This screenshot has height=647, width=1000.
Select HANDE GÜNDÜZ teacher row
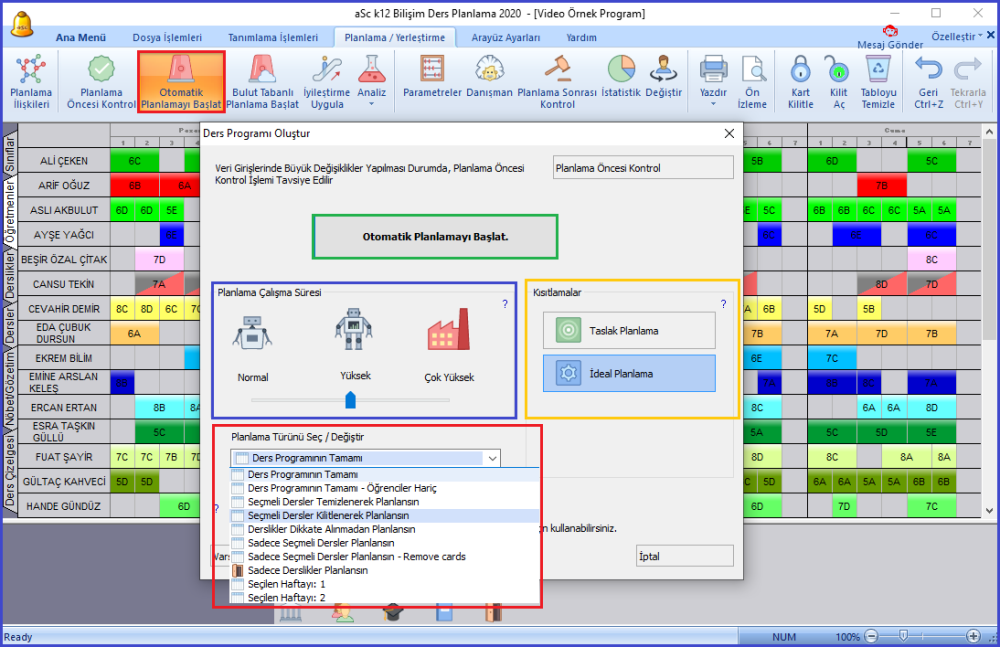(x=64, y=506)
